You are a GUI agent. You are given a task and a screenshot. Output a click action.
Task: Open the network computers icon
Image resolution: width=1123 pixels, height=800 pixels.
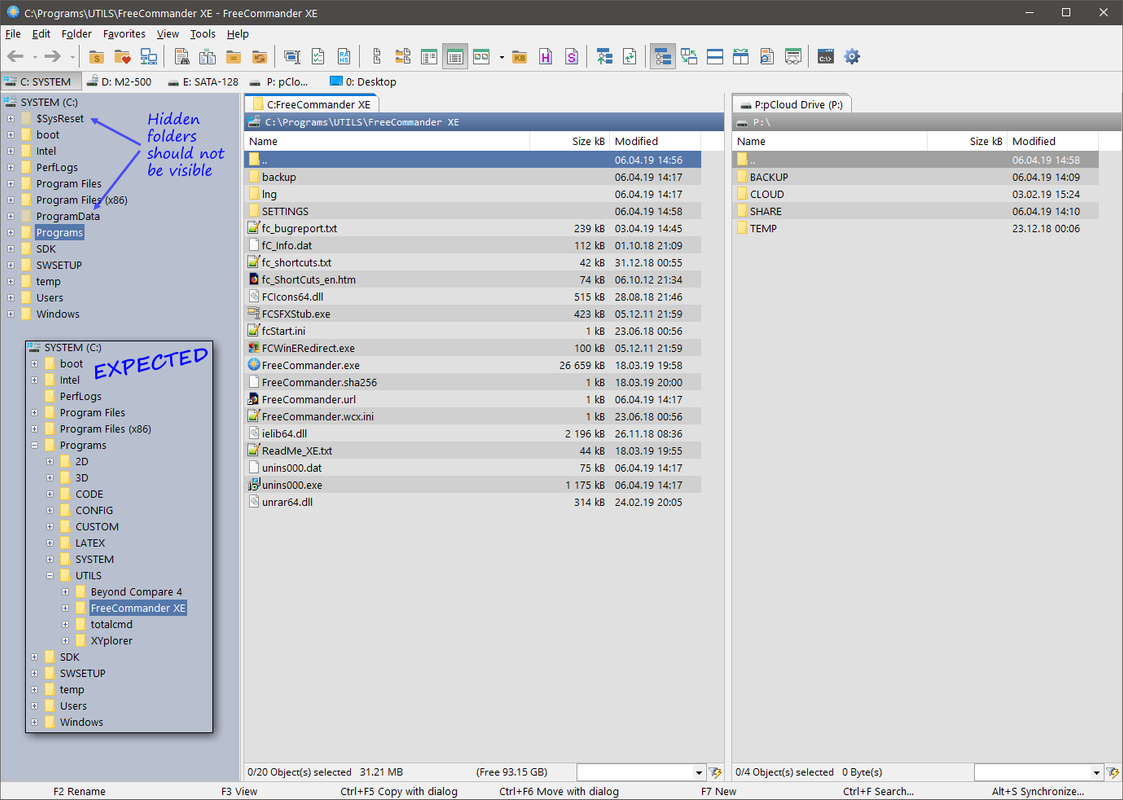click(148, 57)
